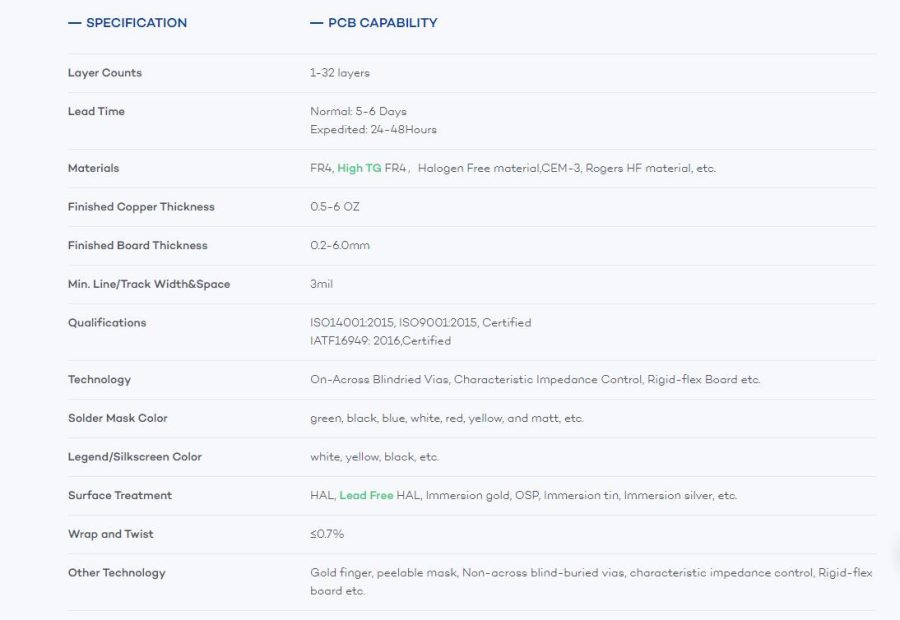
Task: Click the Materials row label
Action: click(x=93, y=169)
